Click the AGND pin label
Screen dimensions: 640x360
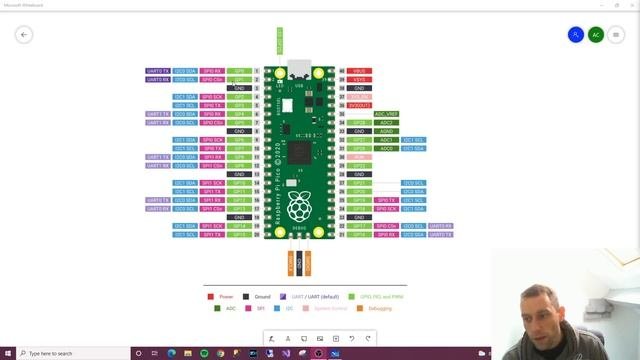(386, 131)
